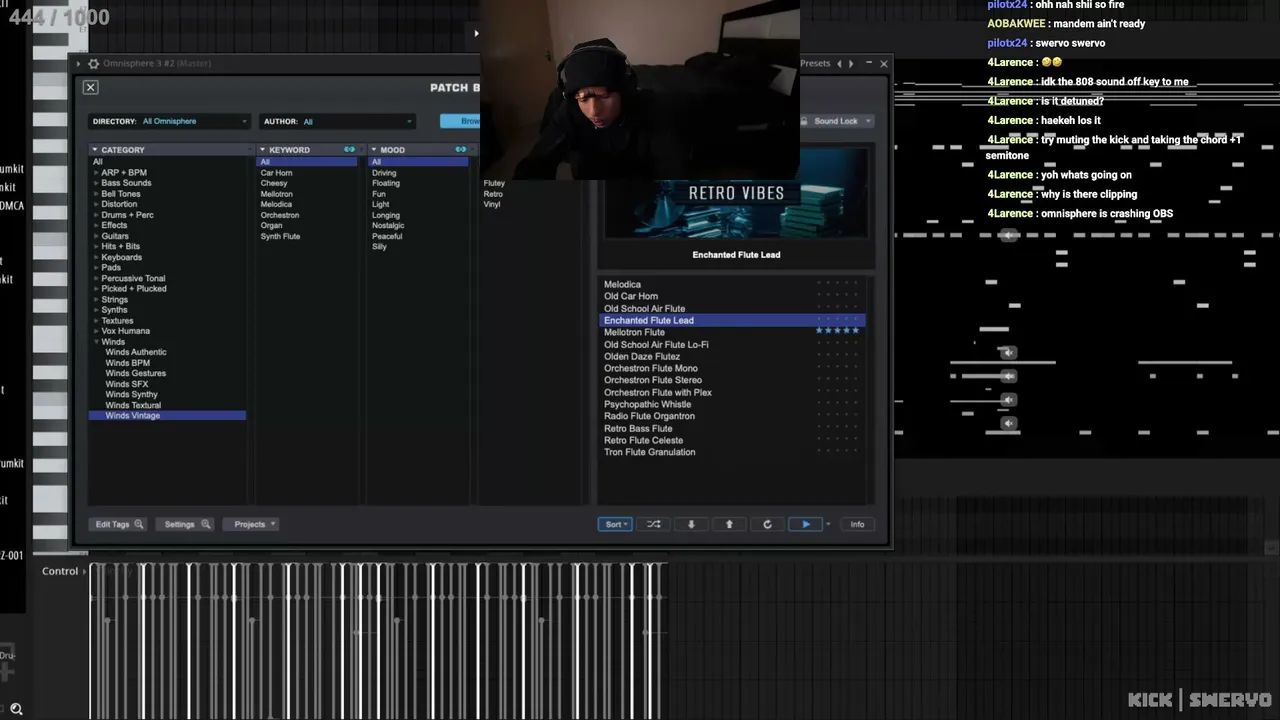Filter by the Car Horn keyword

point(277,173)
